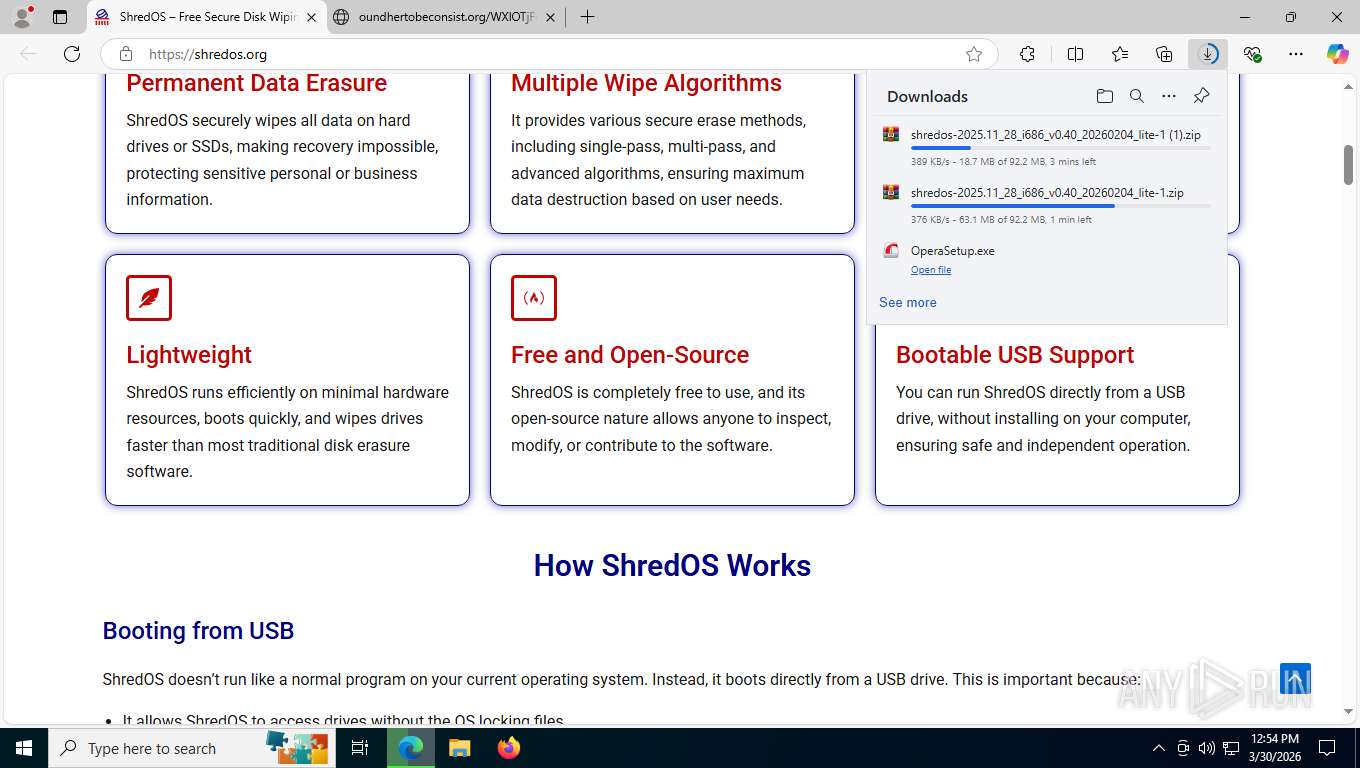Click the How ShredOS Works heading
Viewport: 1360px width, 768px height.
click(672, 566)
